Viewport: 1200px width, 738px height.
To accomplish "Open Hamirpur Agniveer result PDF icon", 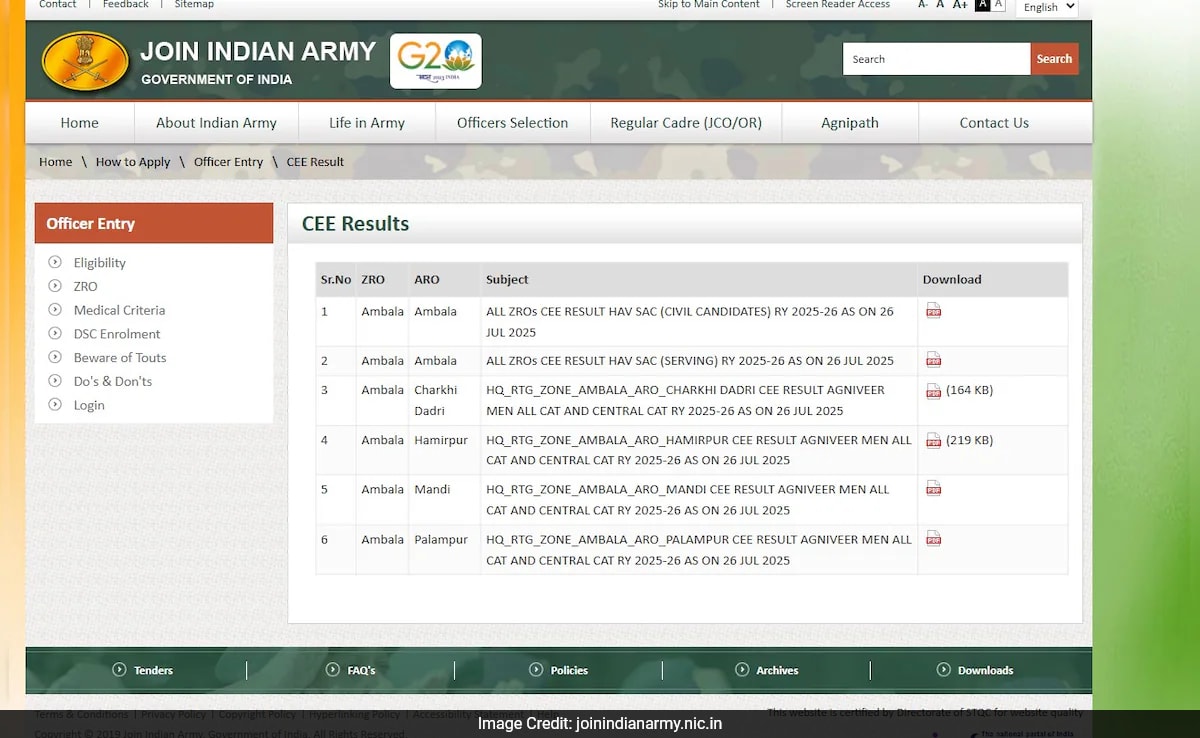I will (933, 440).
